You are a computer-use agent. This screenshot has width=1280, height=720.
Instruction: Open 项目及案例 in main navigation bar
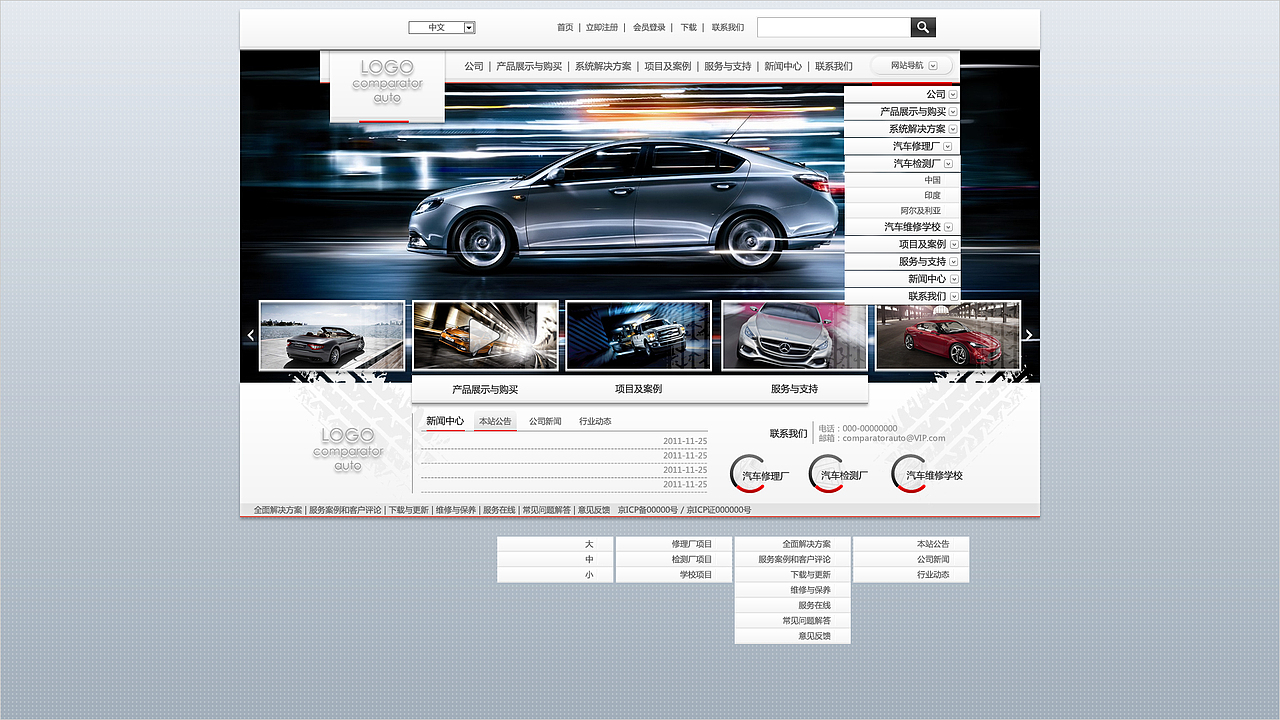click(668, 66)
